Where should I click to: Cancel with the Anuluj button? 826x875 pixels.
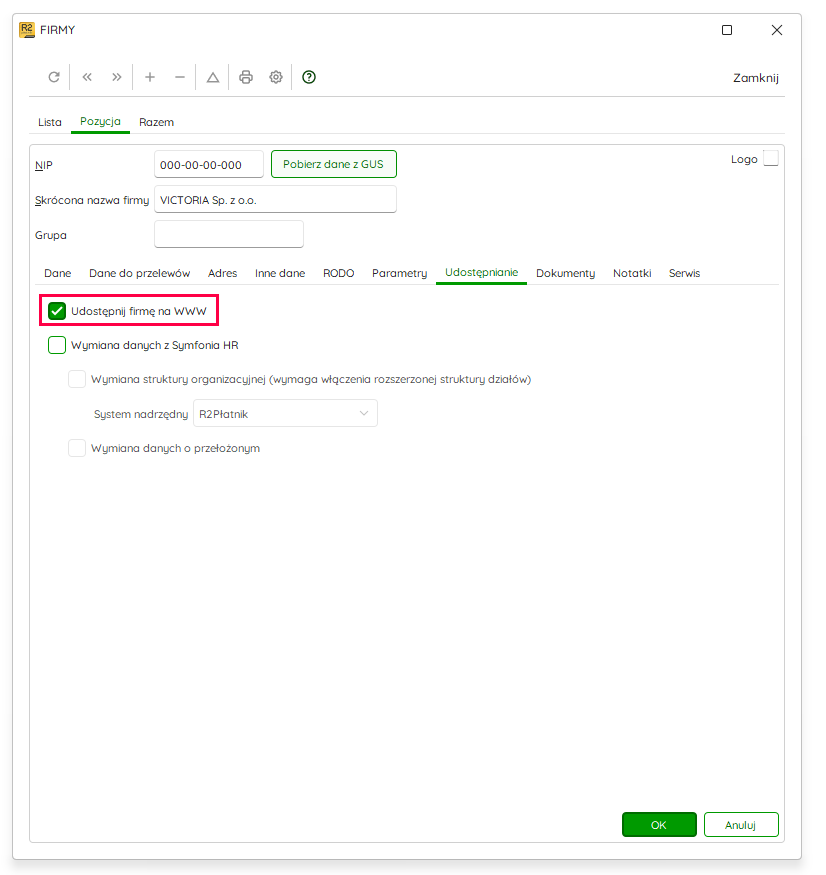[x=741, y=824]
